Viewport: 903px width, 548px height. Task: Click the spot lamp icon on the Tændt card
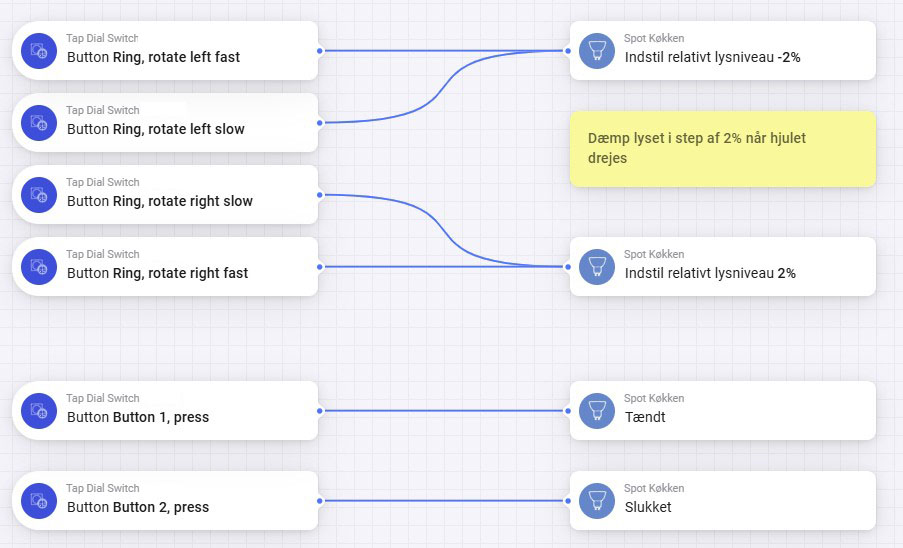tap(597, 410)
